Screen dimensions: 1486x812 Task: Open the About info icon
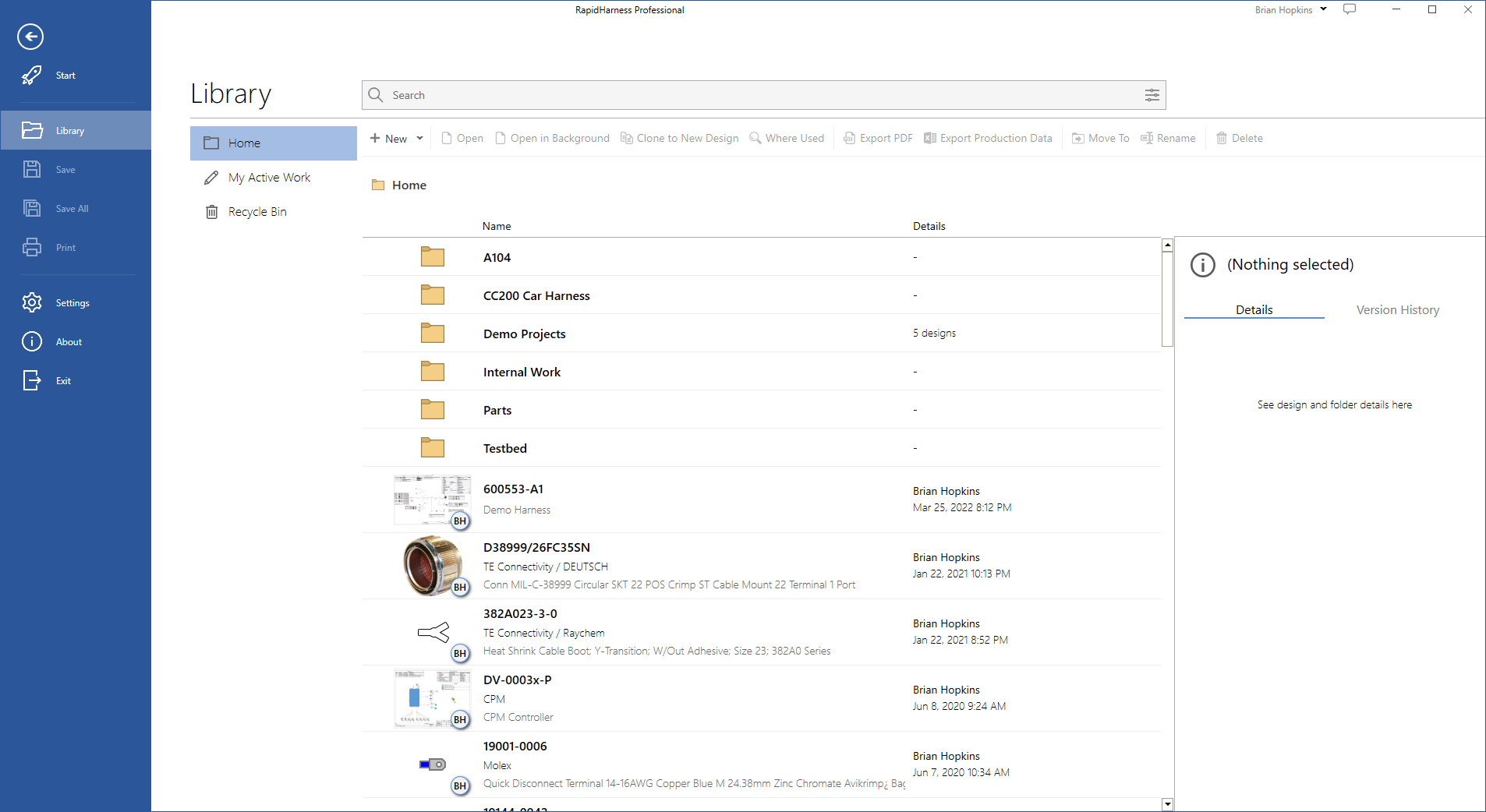[32, 341]
